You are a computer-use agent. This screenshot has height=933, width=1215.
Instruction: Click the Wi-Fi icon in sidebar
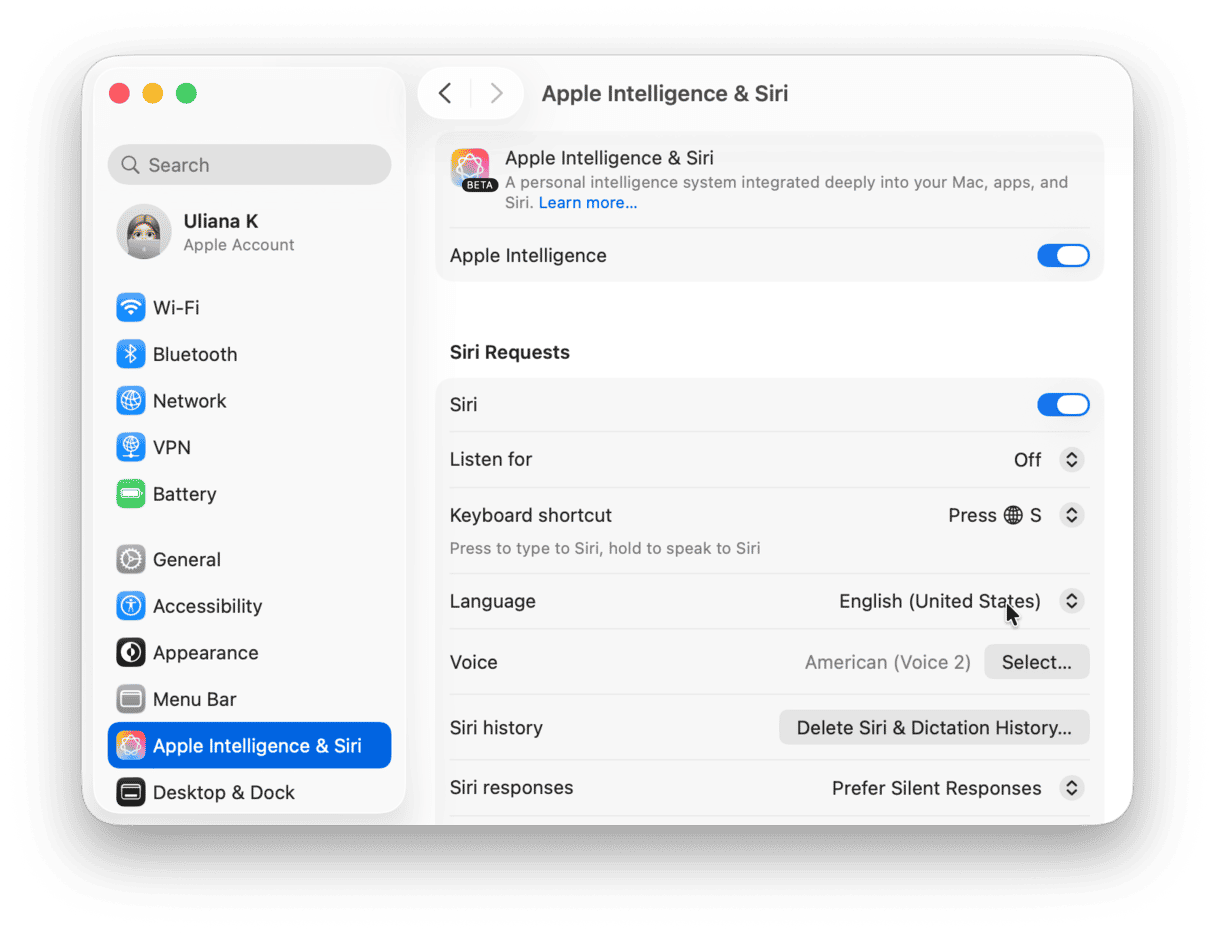(131, 307)
